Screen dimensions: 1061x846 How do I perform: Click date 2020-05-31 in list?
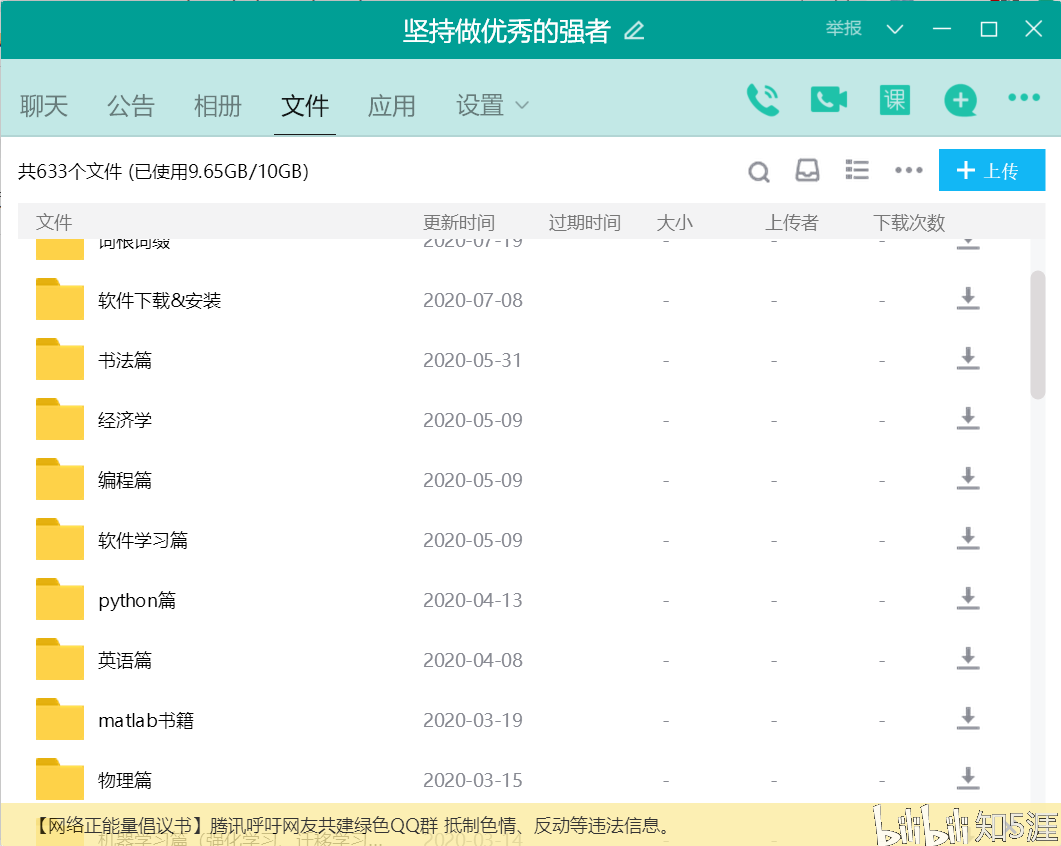(473, 360)
